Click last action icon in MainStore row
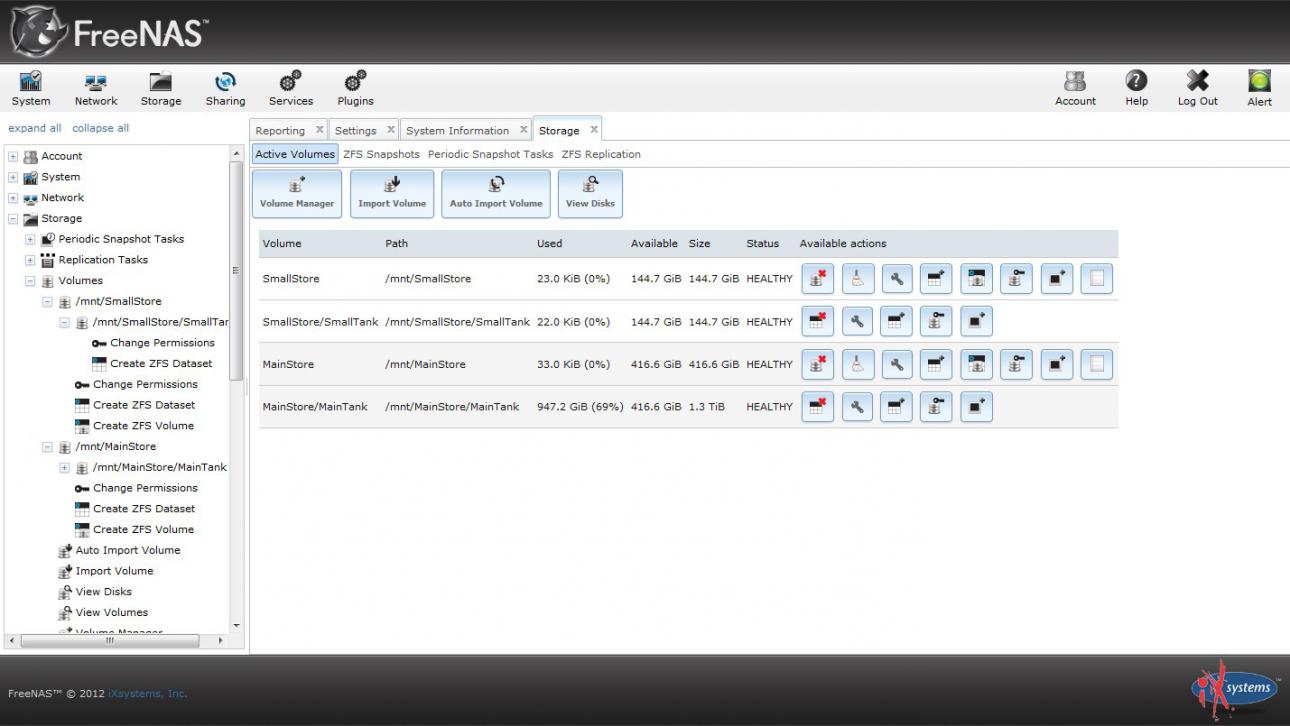Screen dimensions: 1290x726 pyautogui.click(x=1096, y=365)
